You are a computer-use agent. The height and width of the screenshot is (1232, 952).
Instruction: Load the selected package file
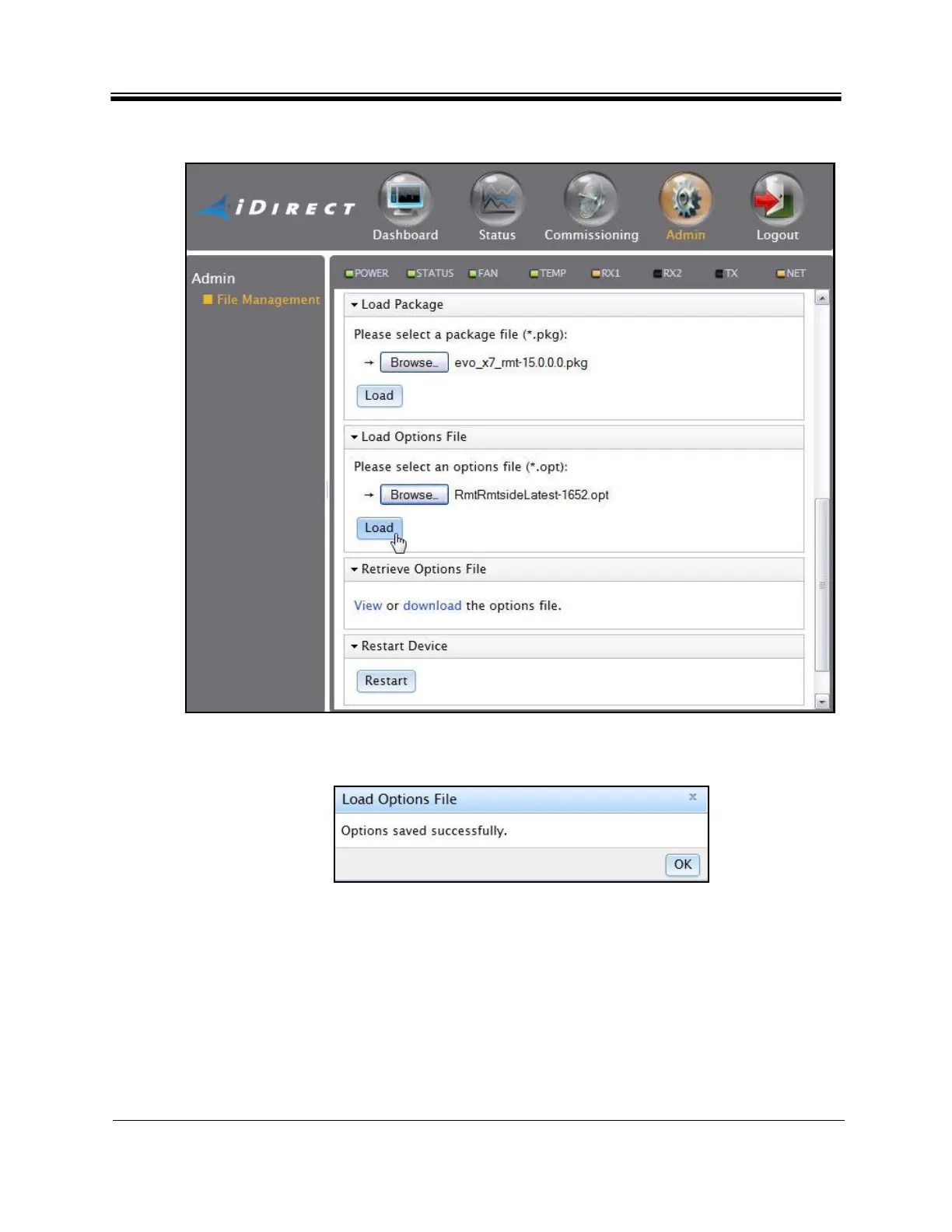click(379, 395)
